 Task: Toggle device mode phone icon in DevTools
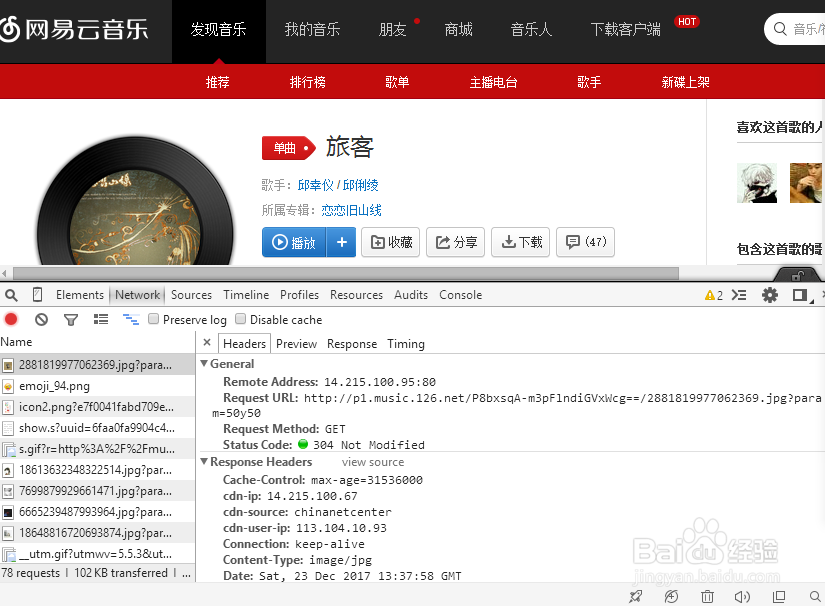37,295
